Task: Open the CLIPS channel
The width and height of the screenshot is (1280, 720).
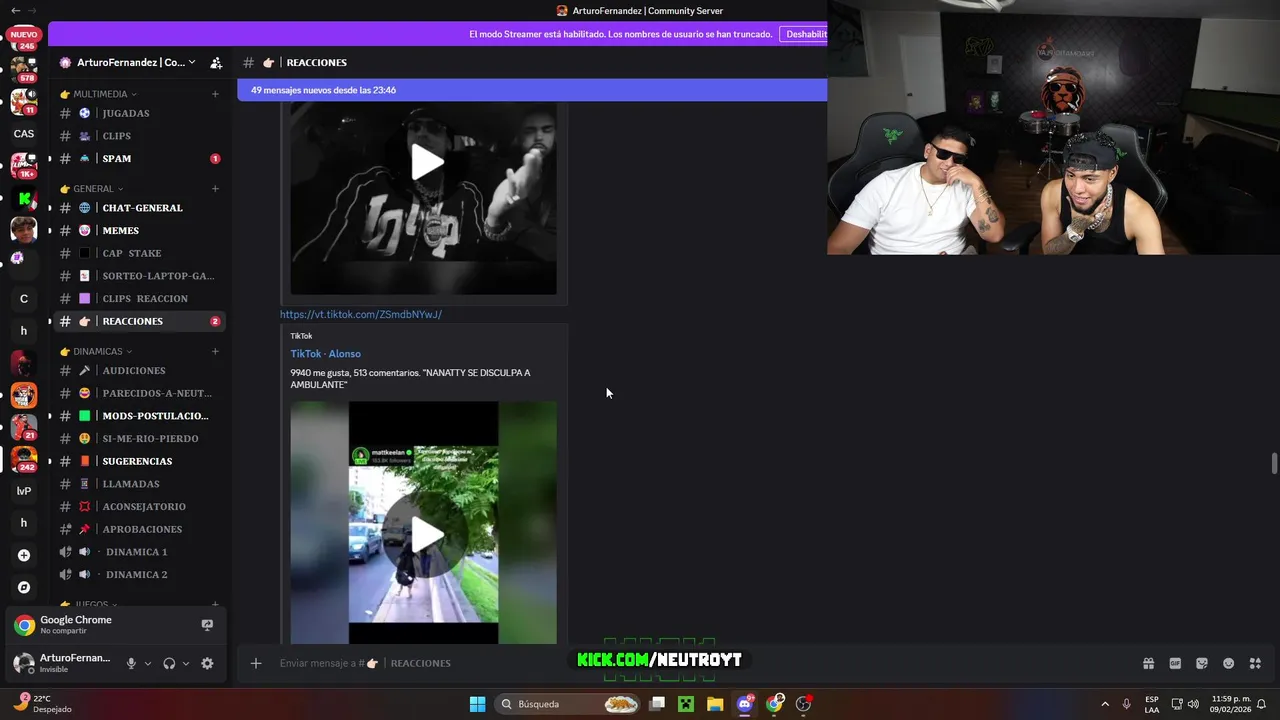Action: pos(139,136)
